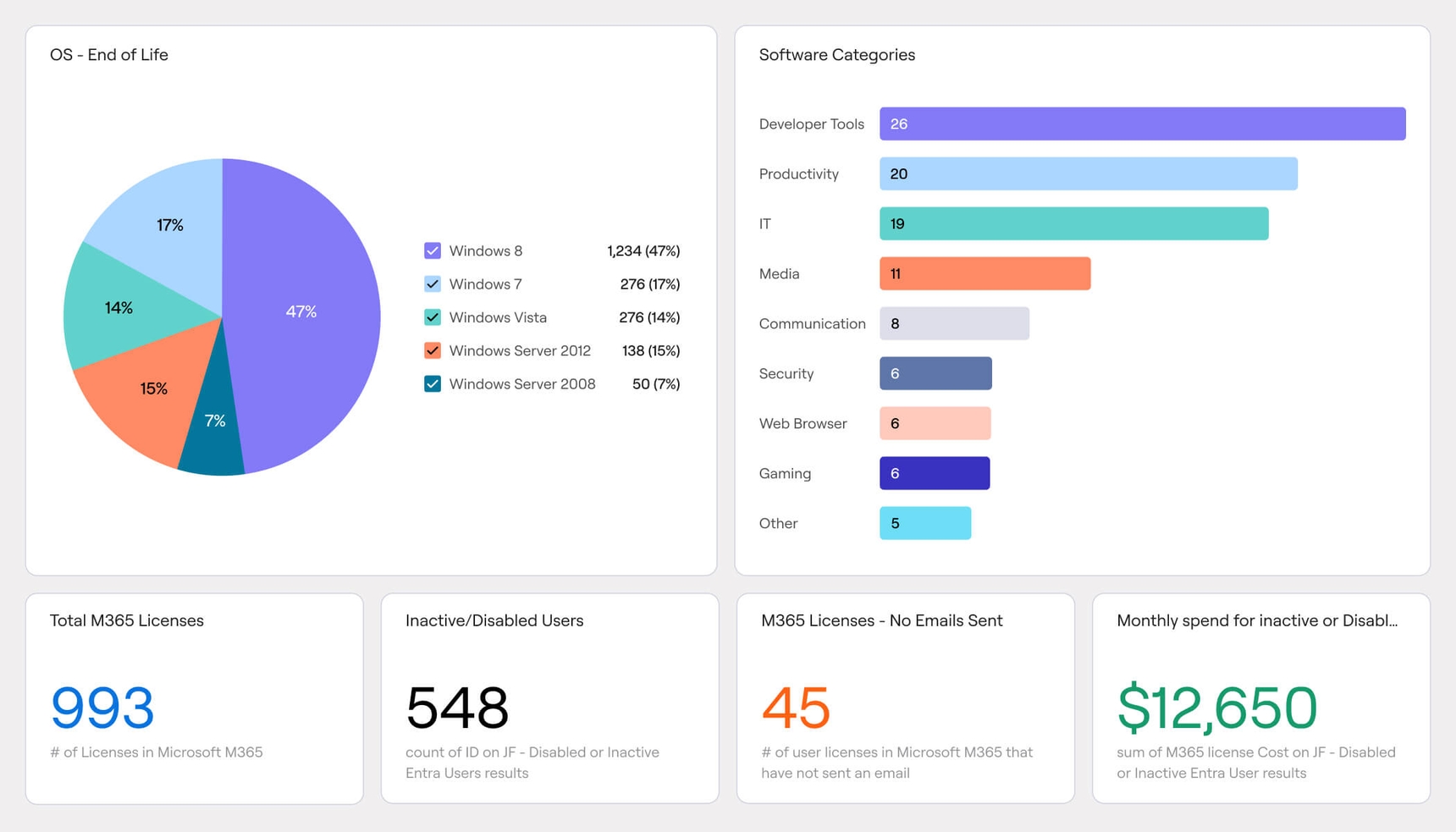1456x832 pixels.
Task: Select the 14% teal pie slice
Action: point(119,309)
